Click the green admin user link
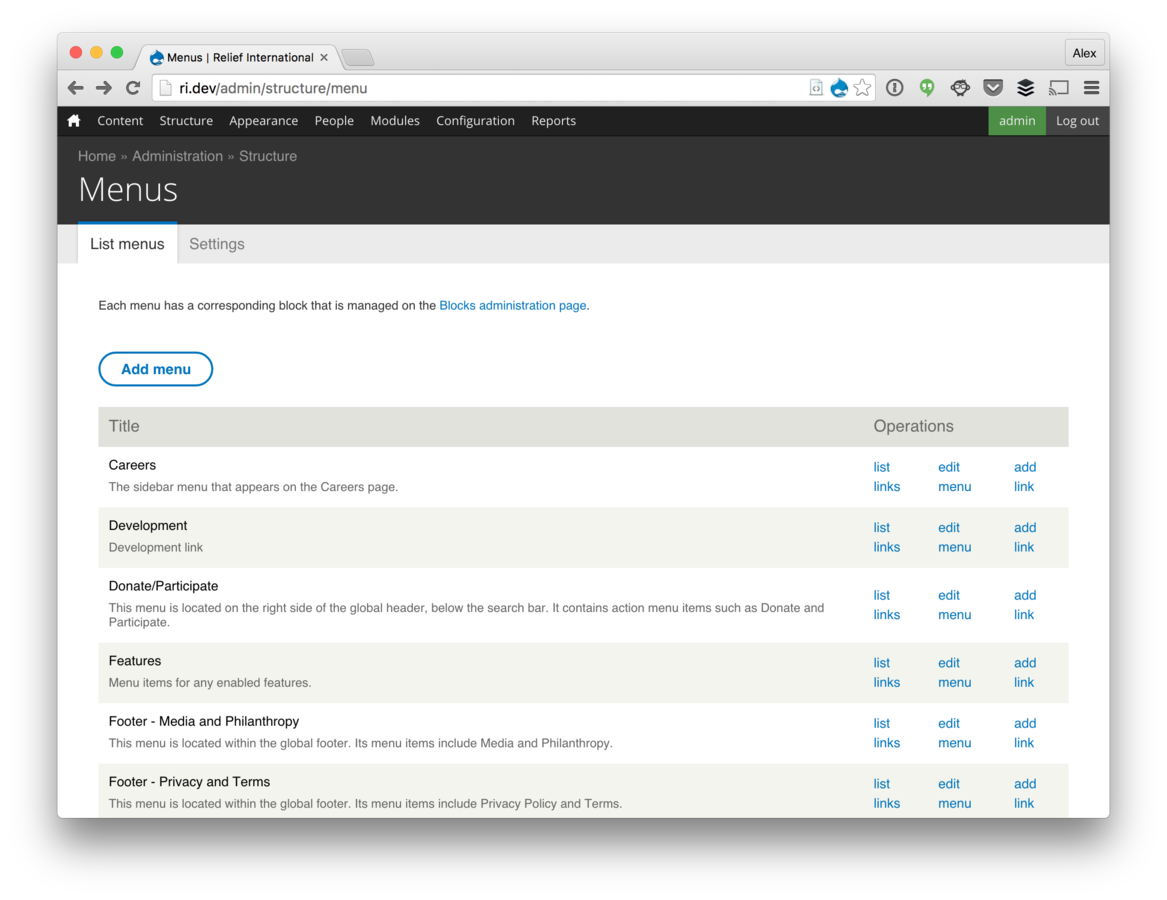This screenshot has height=900, width=1167. [1017, 121]
